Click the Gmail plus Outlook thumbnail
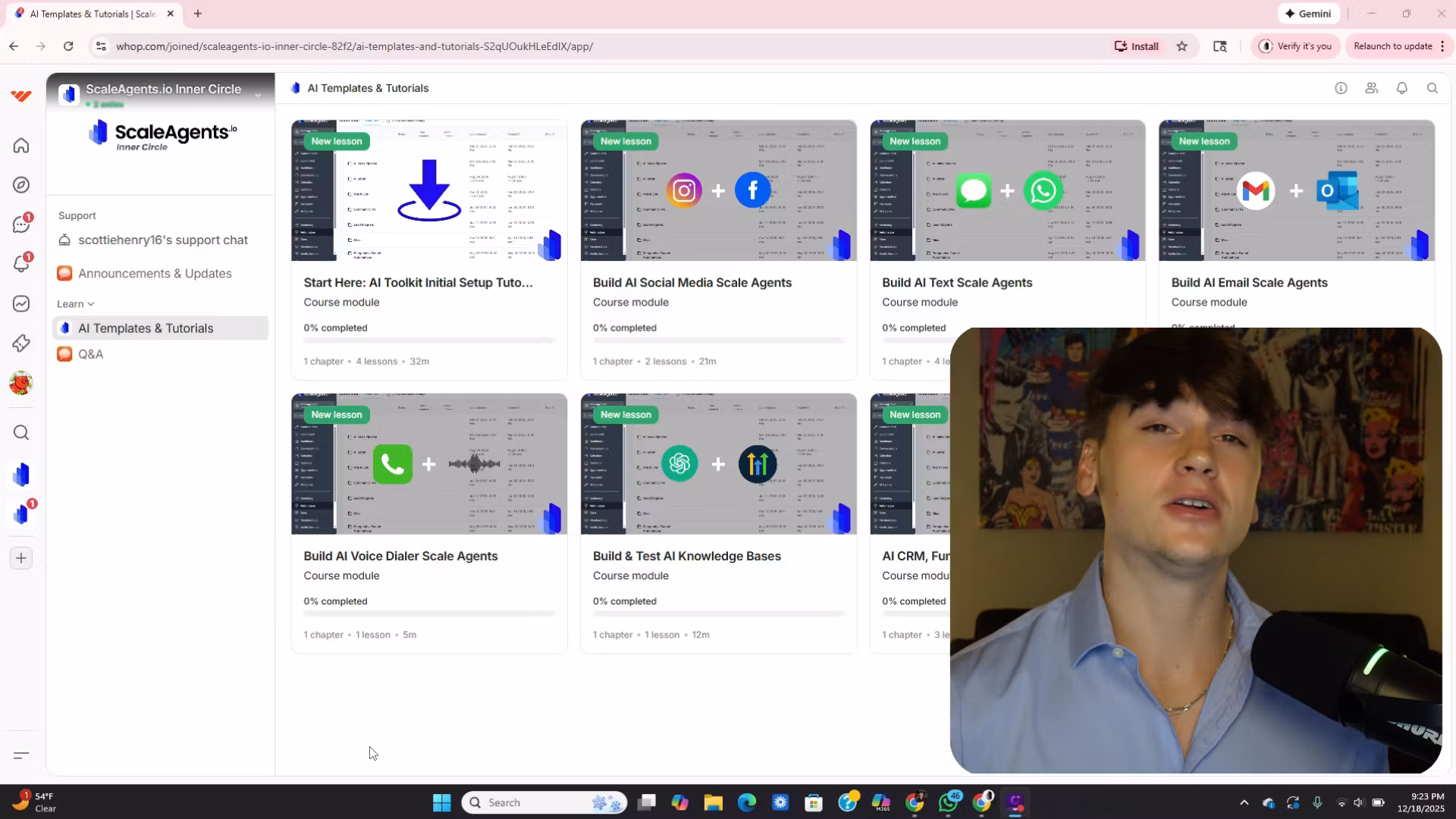This screenshot has width=1456, height=819. click(x=1297, y=190)
